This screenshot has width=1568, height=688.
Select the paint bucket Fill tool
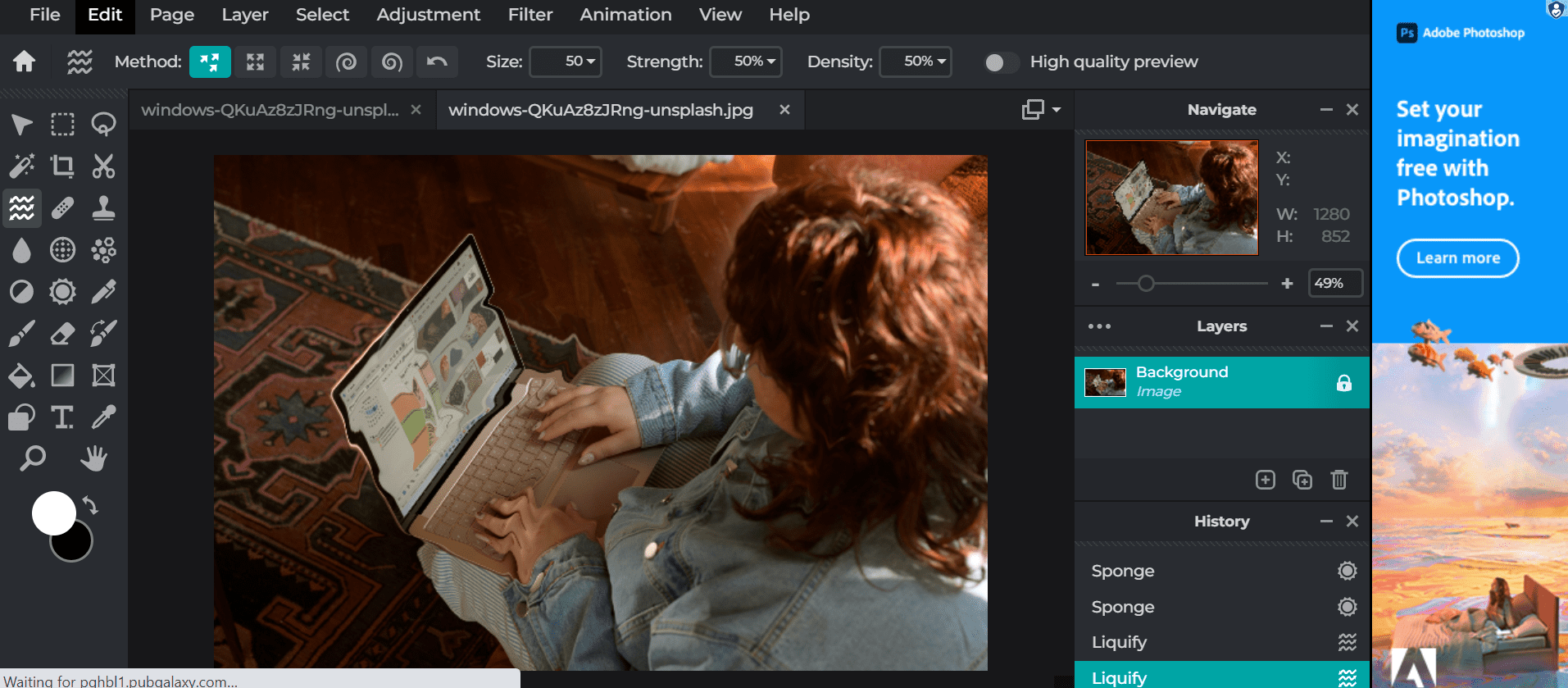22,376
